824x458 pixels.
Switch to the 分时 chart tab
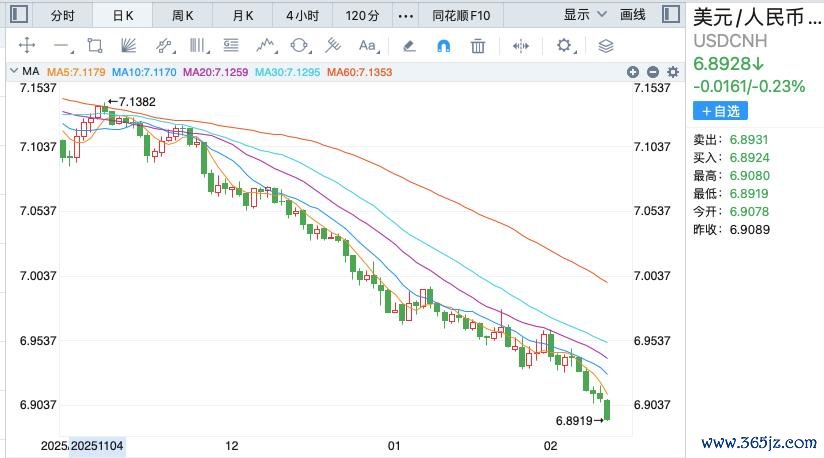[x=63, y=16]
